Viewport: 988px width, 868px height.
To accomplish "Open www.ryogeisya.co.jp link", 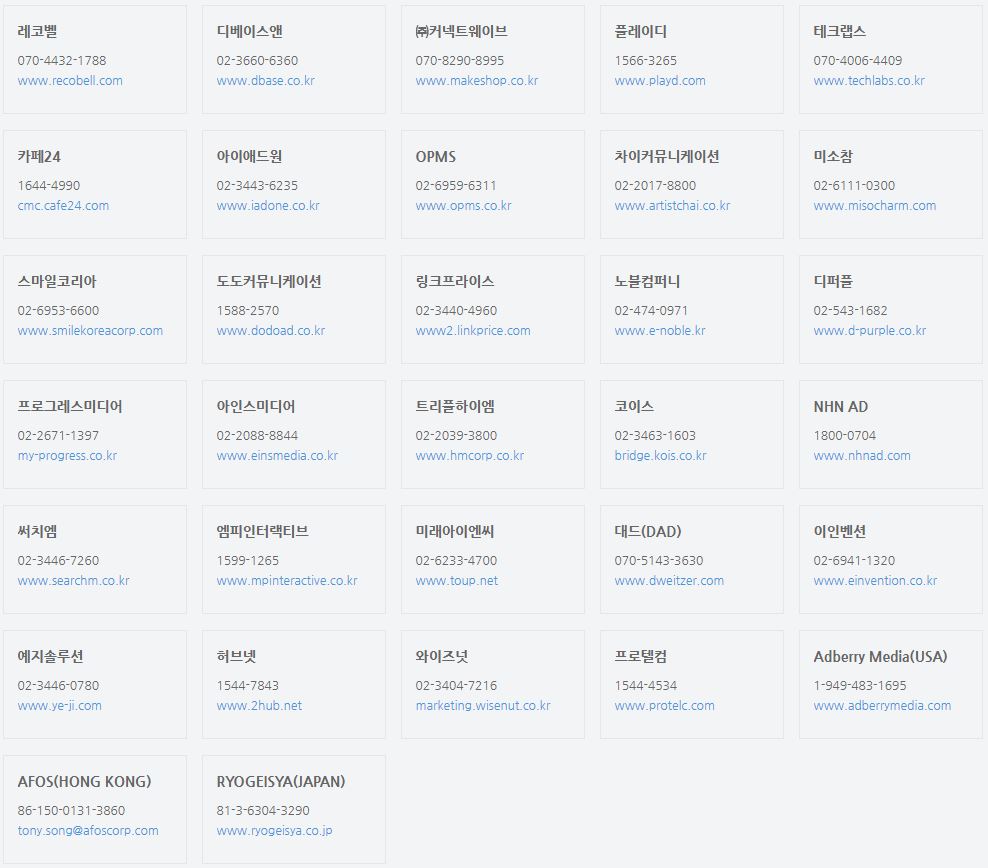I will [274, 830].
